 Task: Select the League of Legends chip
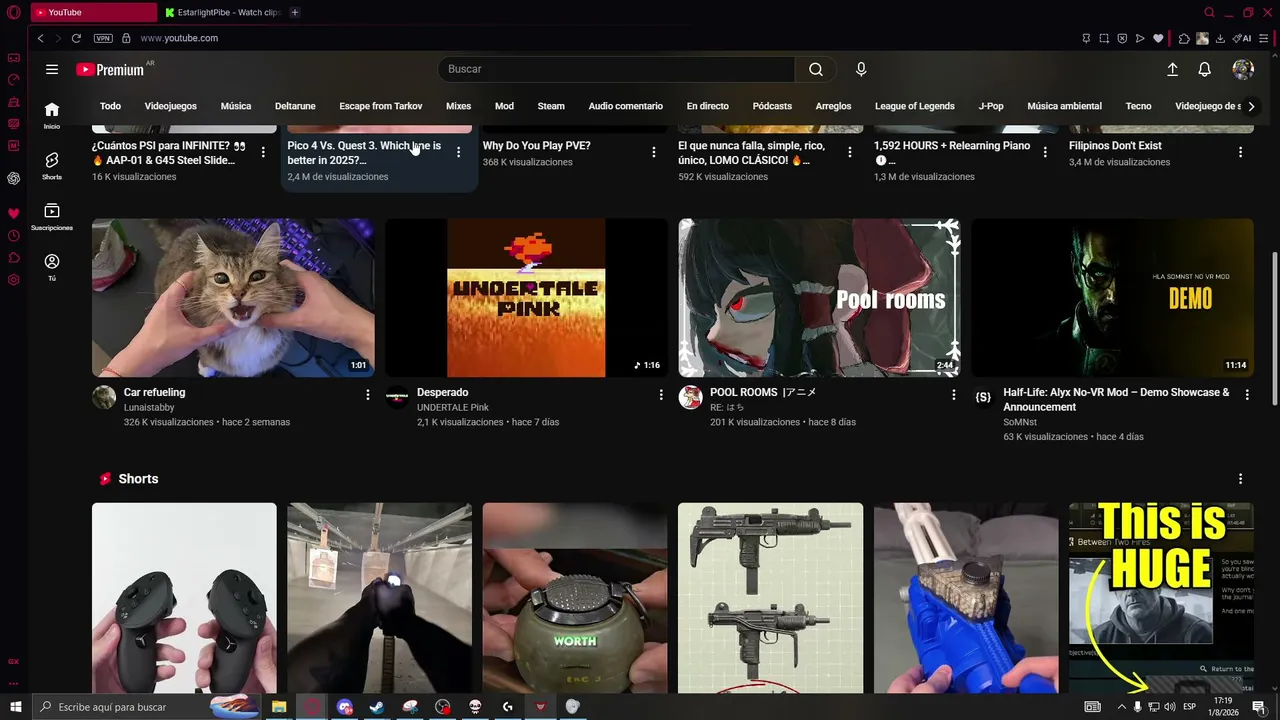(x=915, y=106)
